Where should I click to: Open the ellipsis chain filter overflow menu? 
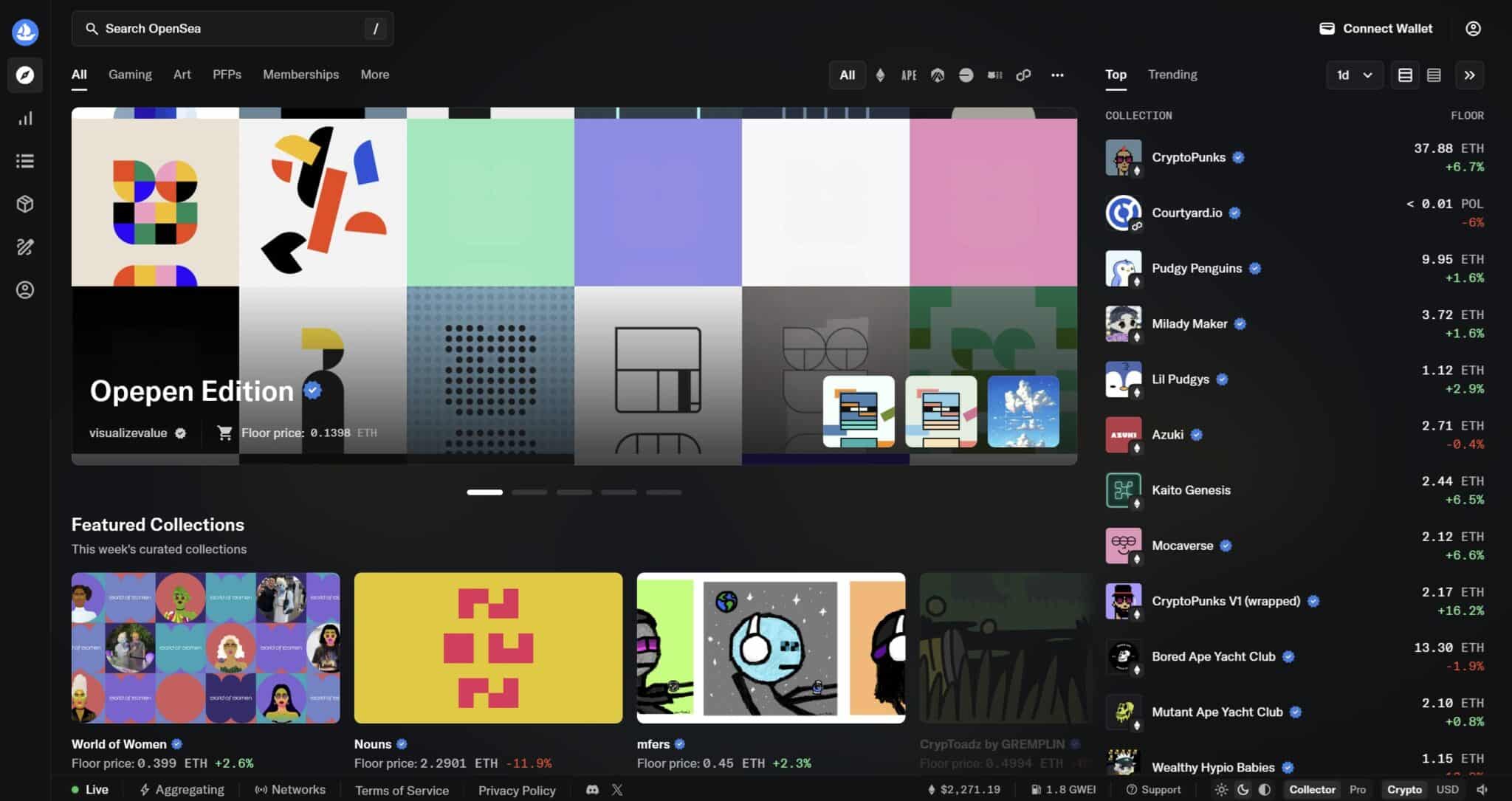(1057, 75)
